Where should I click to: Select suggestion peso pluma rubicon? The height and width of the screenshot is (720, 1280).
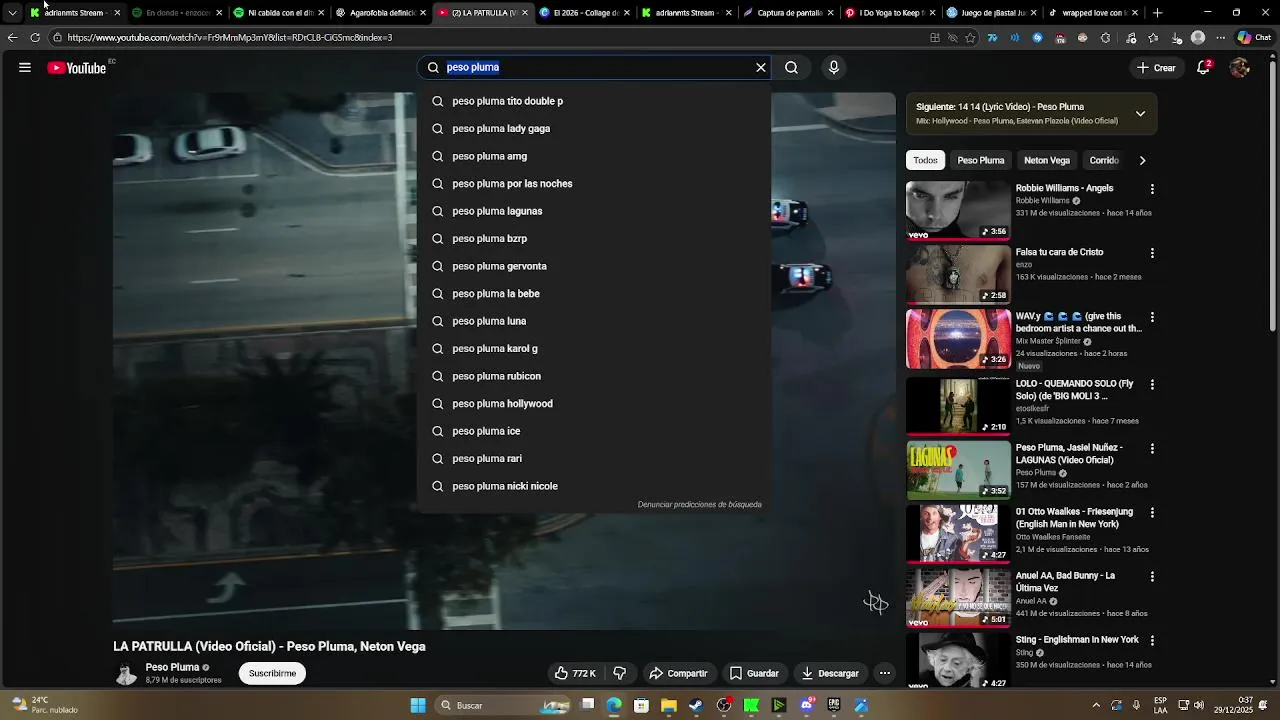pos(594,376)
